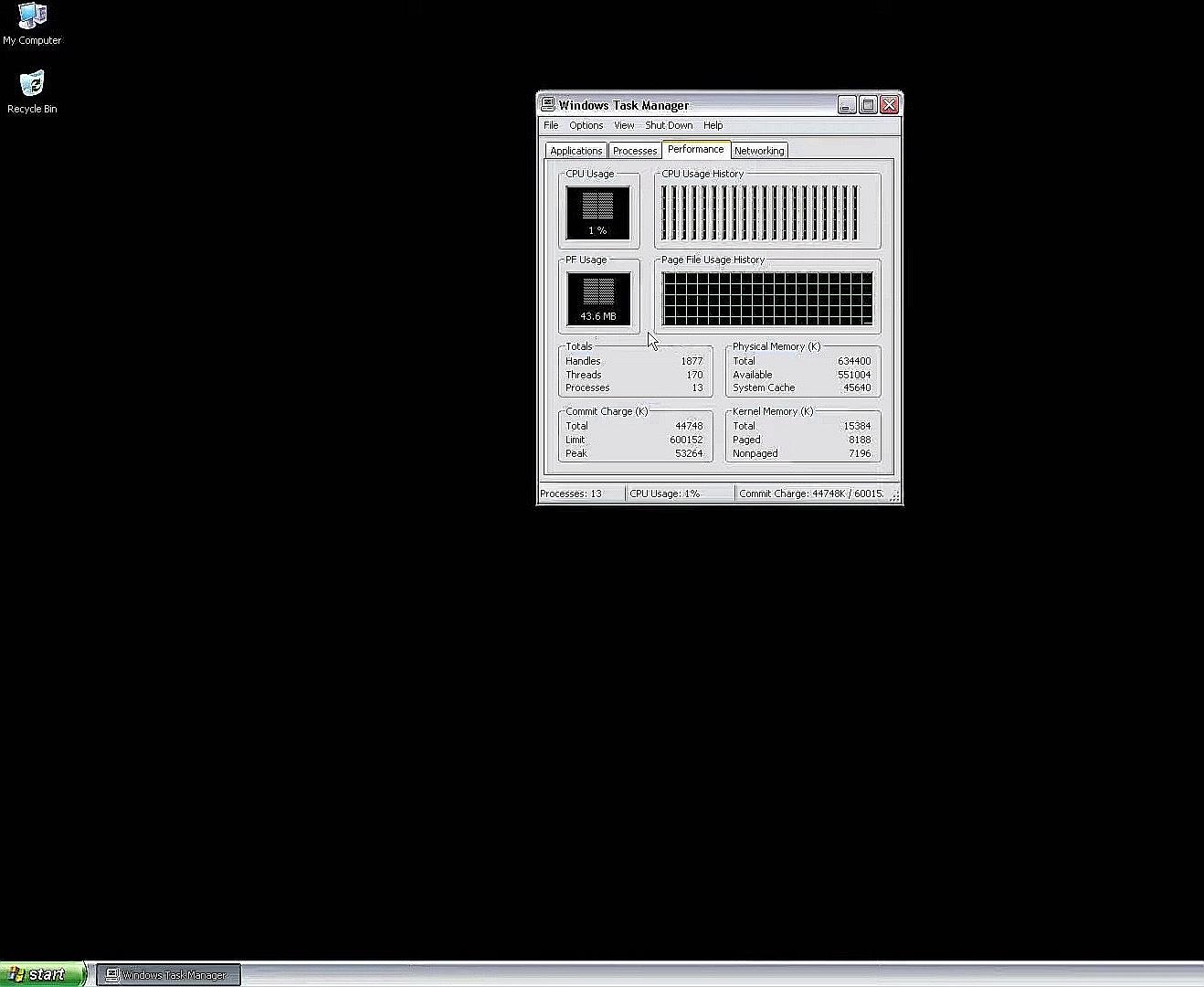Click the Handles value 1877
This screenshot has width=1204, height=987.
tap(692, 361)
